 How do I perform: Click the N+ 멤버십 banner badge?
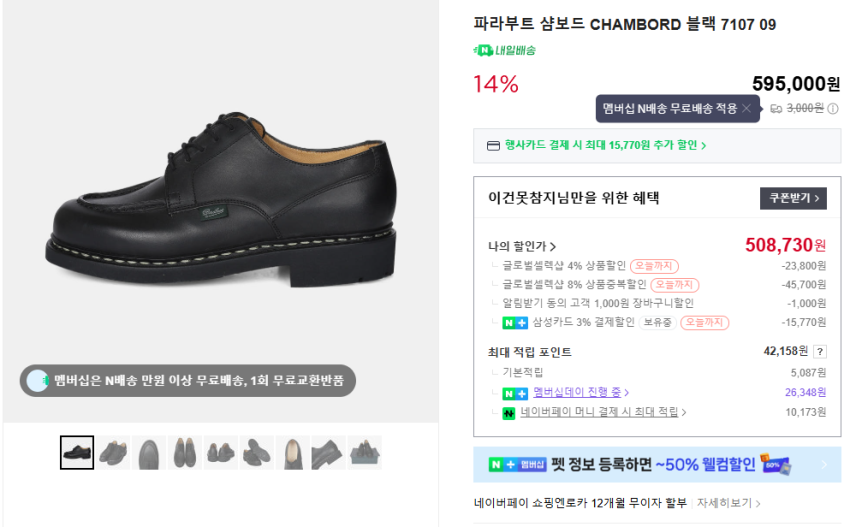(x=518, y=465)
